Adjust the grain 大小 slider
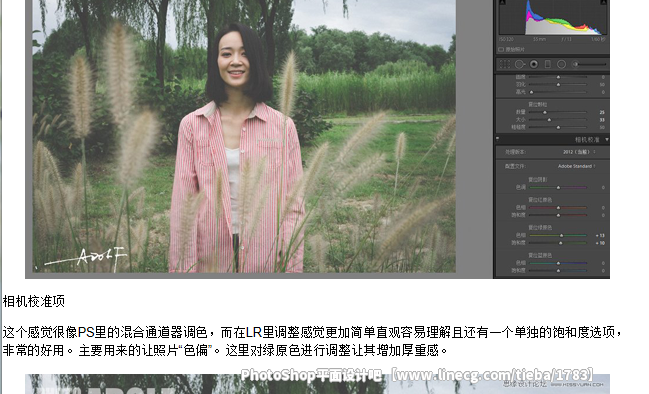 [558, 120]
